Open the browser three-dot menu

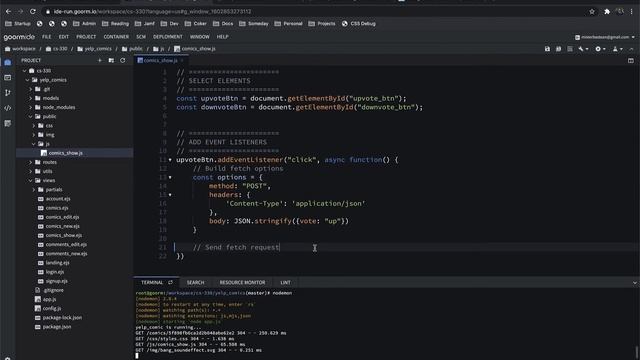[x=631, y=12]
